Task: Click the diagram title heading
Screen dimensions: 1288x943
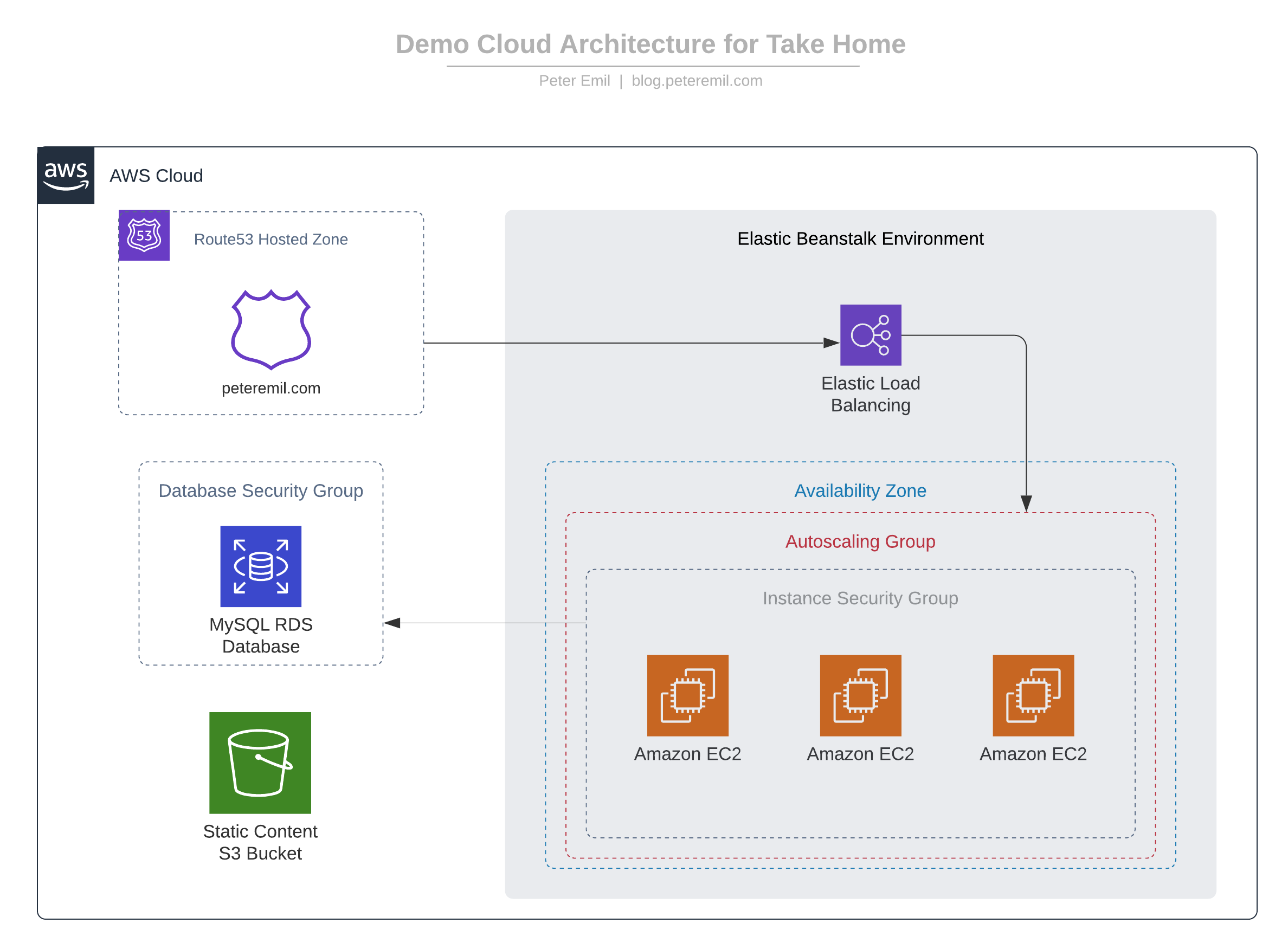Action: coord(651,44)
